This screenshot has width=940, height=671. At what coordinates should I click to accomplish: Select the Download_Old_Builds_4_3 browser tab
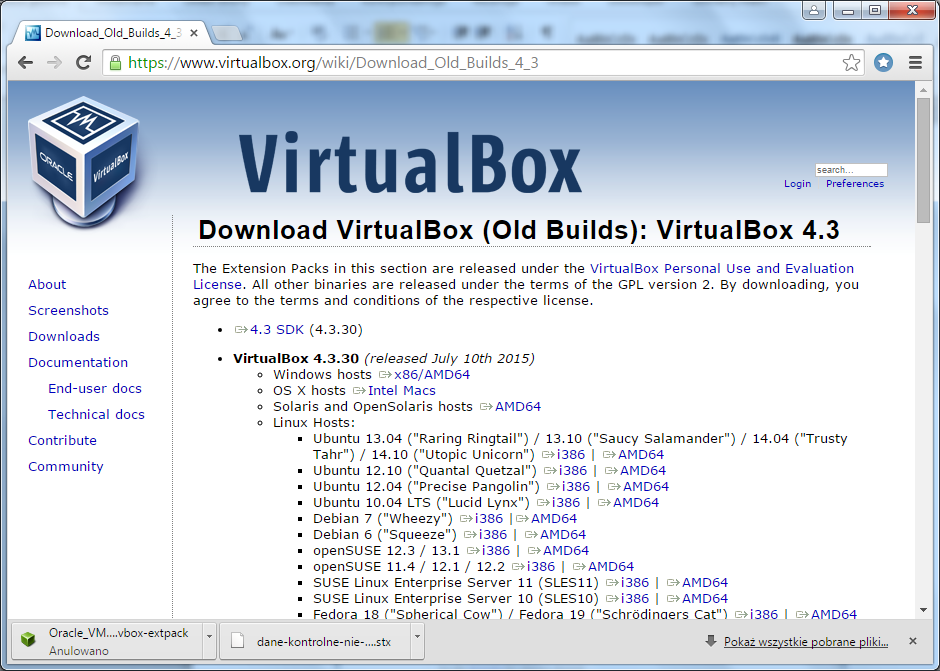[112, 33]
